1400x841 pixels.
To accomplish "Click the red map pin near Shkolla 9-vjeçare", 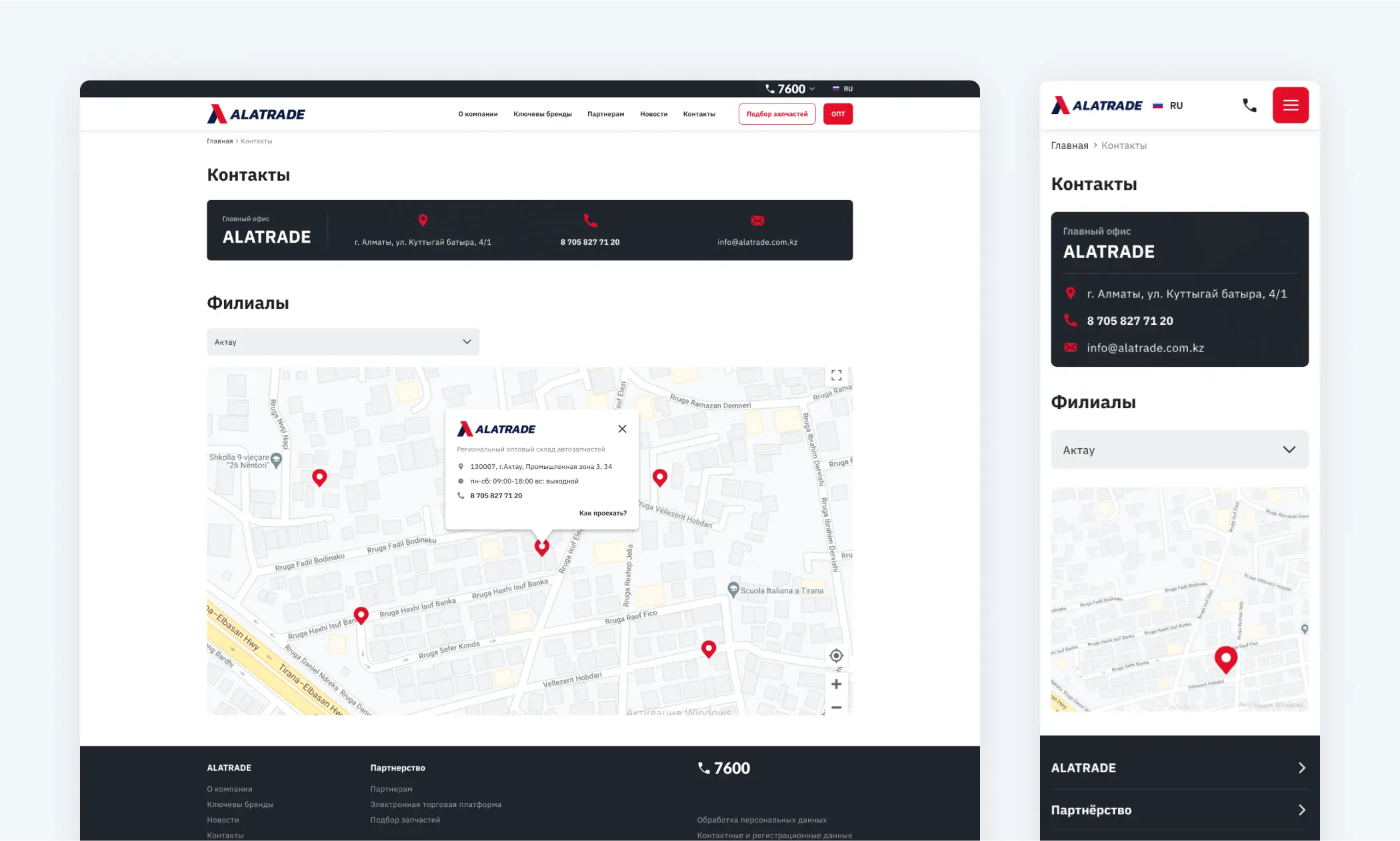I will pyautogui.click(x=319, y=477).
